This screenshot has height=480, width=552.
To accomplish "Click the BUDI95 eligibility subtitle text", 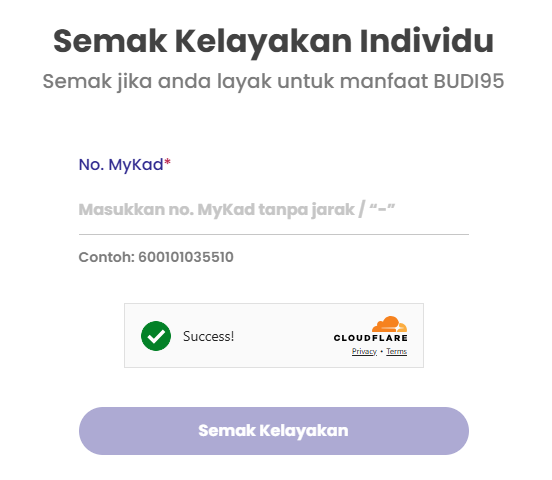I will [x=274, y=82].
